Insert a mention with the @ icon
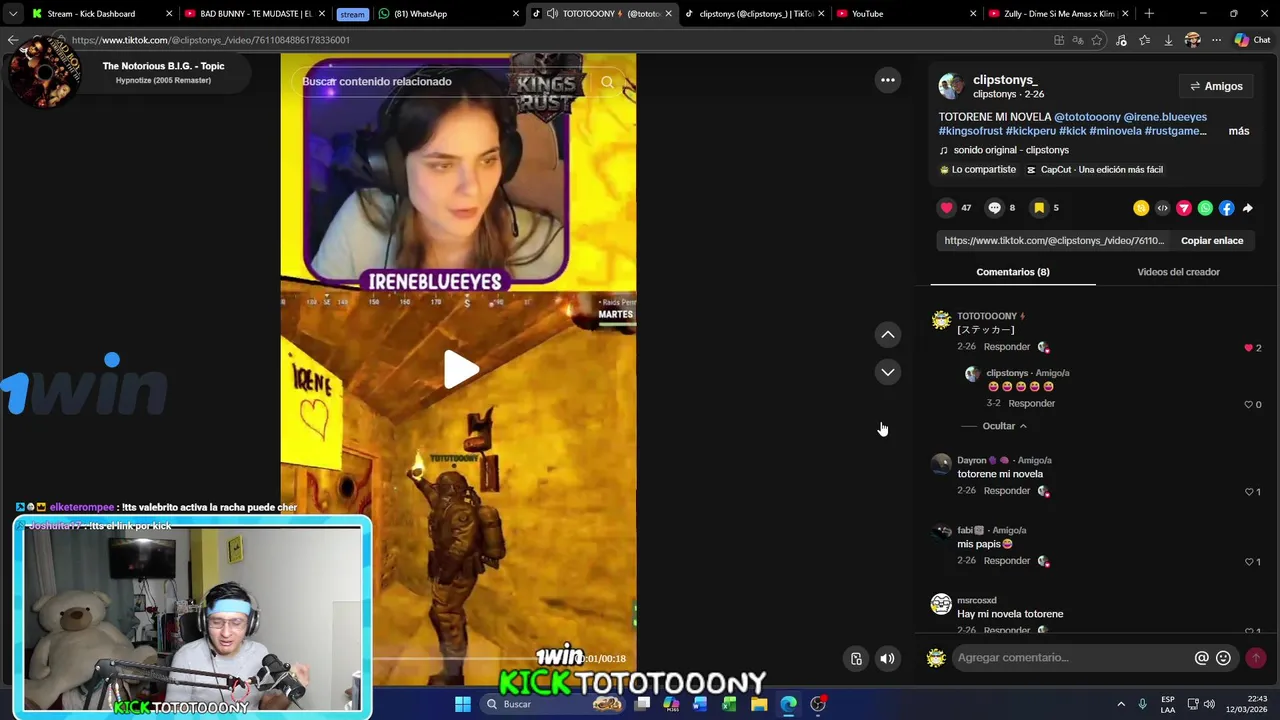The image size is (1280, 720). pos(1202,658)
